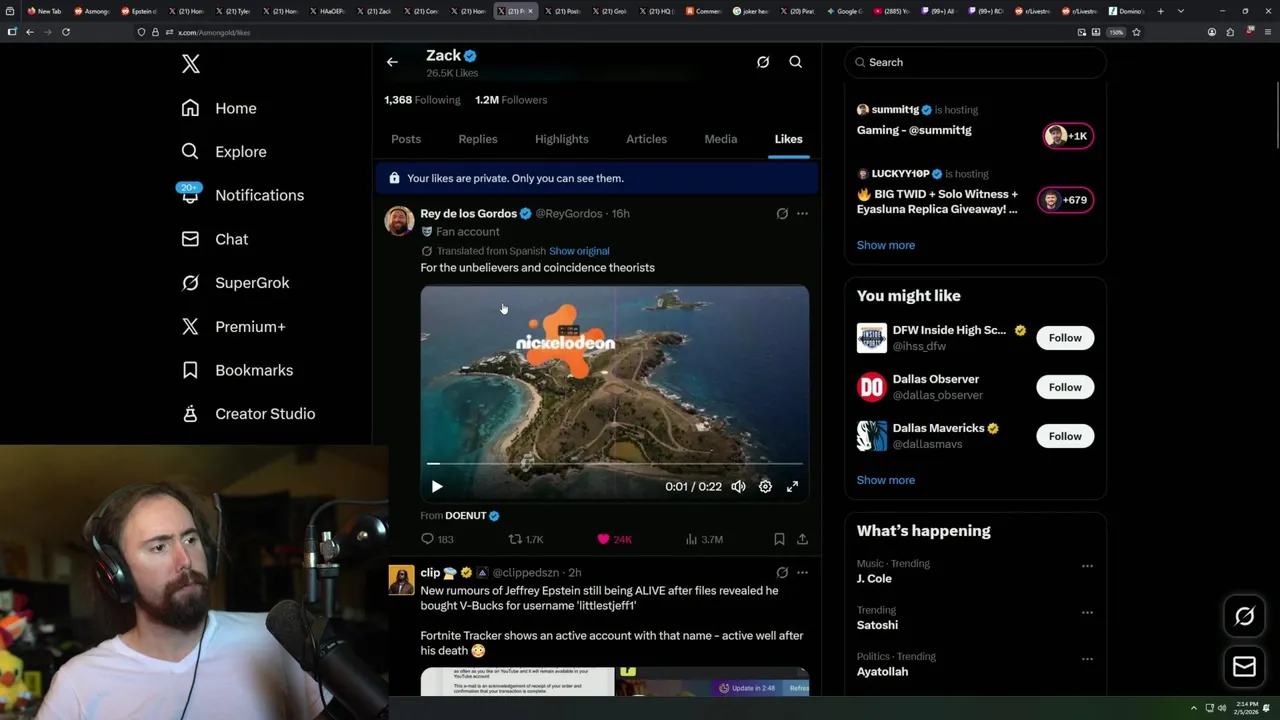The height and width of the screenshot is (720, 1280).
Task: Open Rey de los Gordos avatar
Action: click(x=400, y=221)
